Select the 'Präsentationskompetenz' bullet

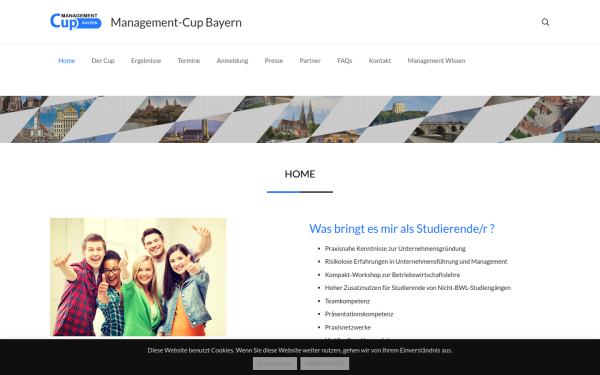359,314
